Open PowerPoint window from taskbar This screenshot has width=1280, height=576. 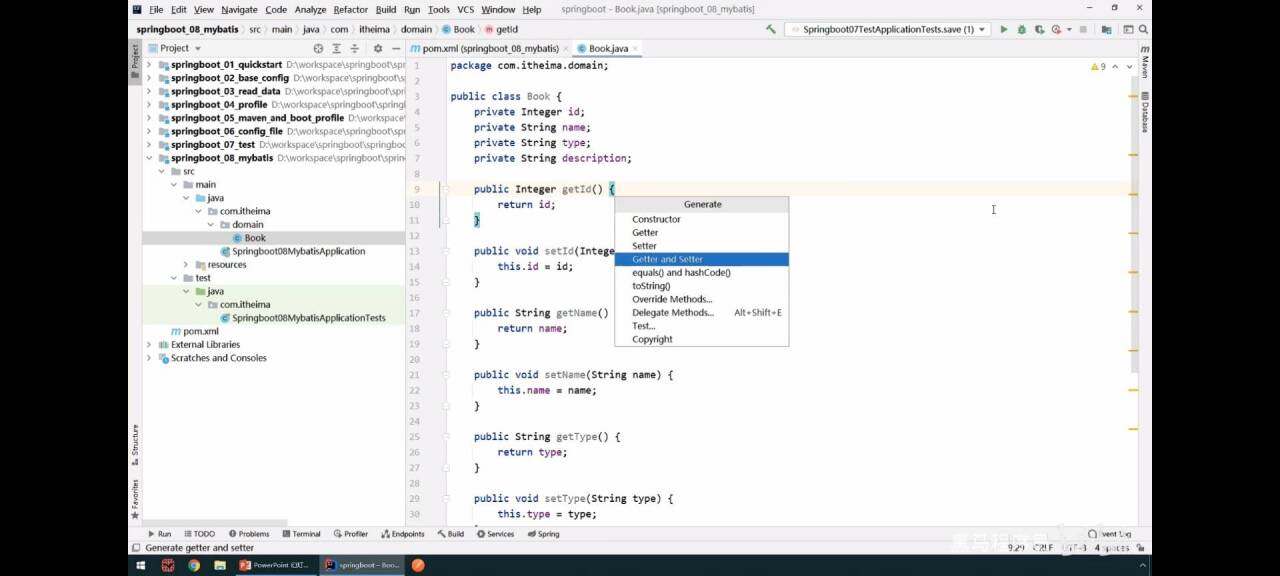(x=275, y=565)
